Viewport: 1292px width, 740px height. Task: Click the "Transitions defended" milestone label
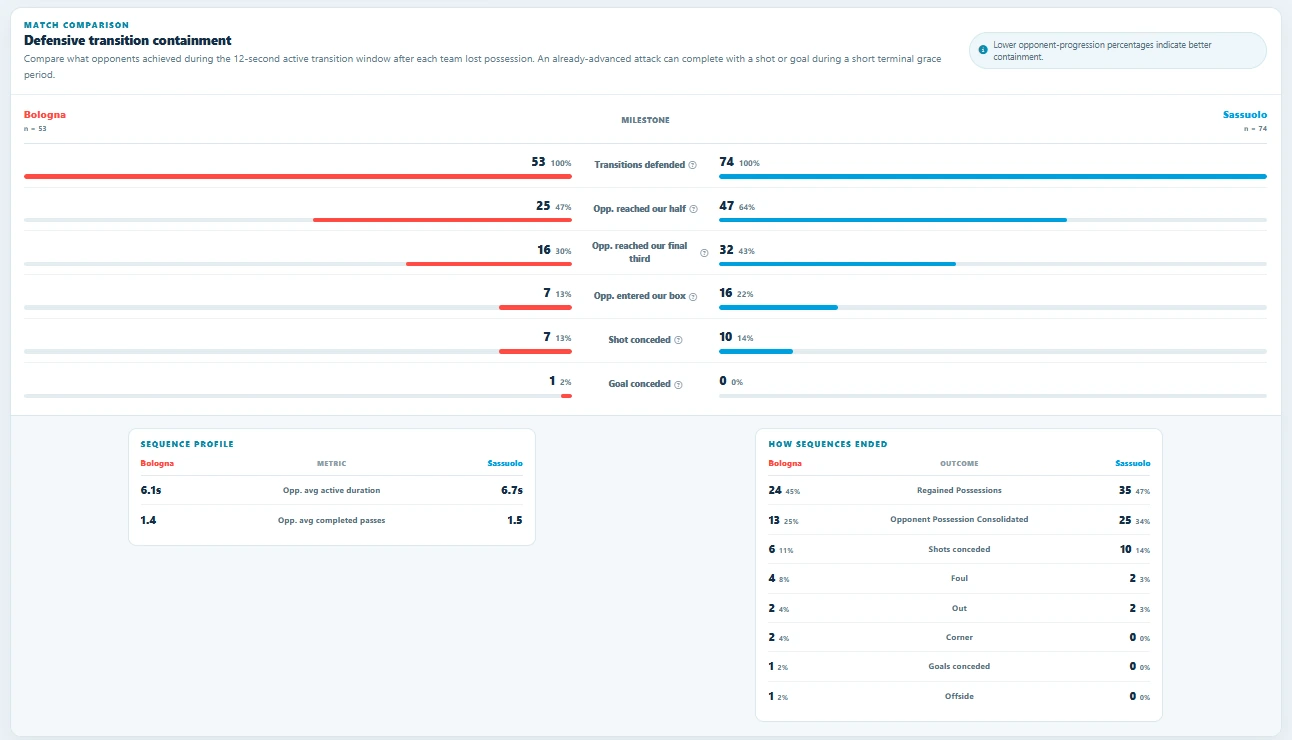pyautogui.click(x=639, y=165)
